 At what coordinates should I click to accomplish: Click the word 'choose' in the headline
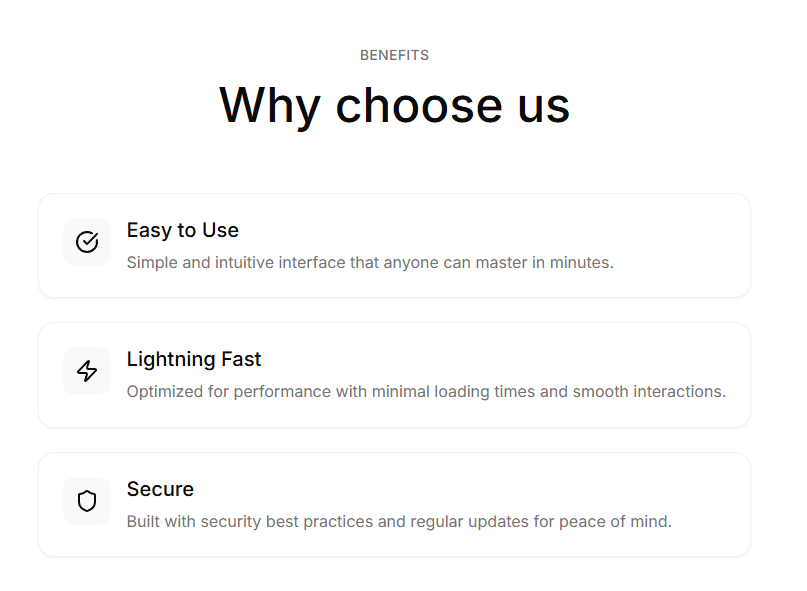[x=417, y=105]
